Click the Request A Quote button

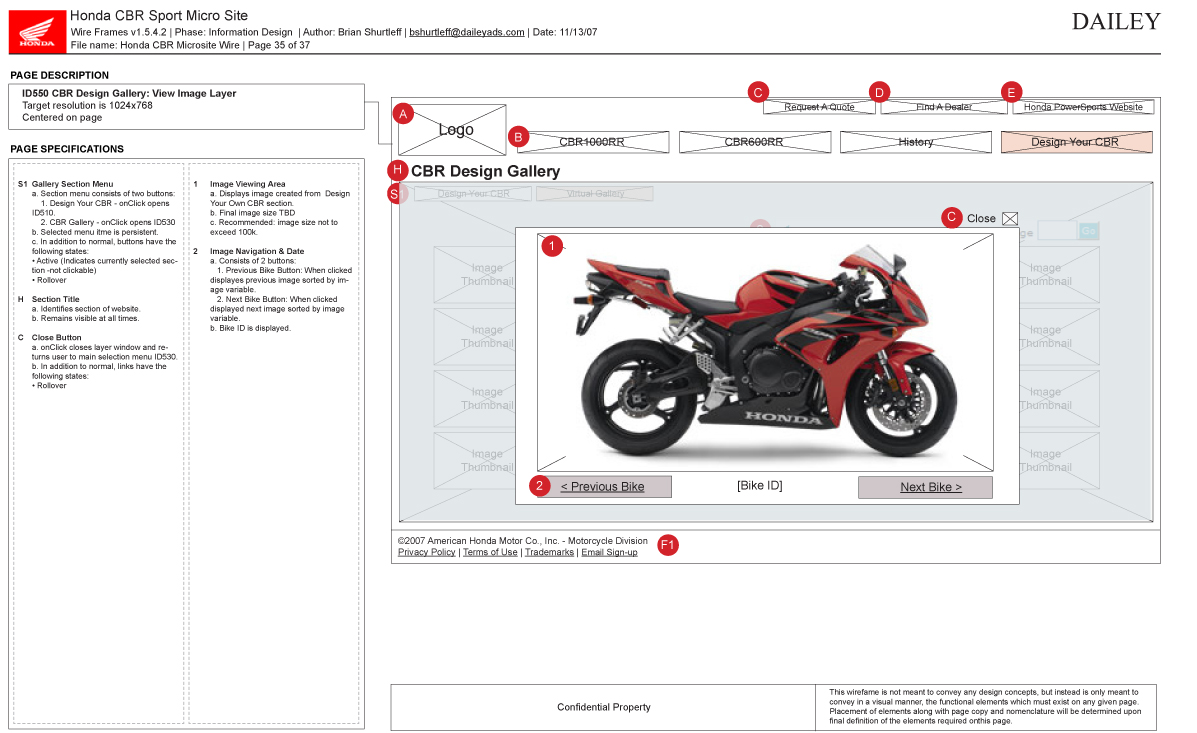pyautogui.click(x=819, y=107)
